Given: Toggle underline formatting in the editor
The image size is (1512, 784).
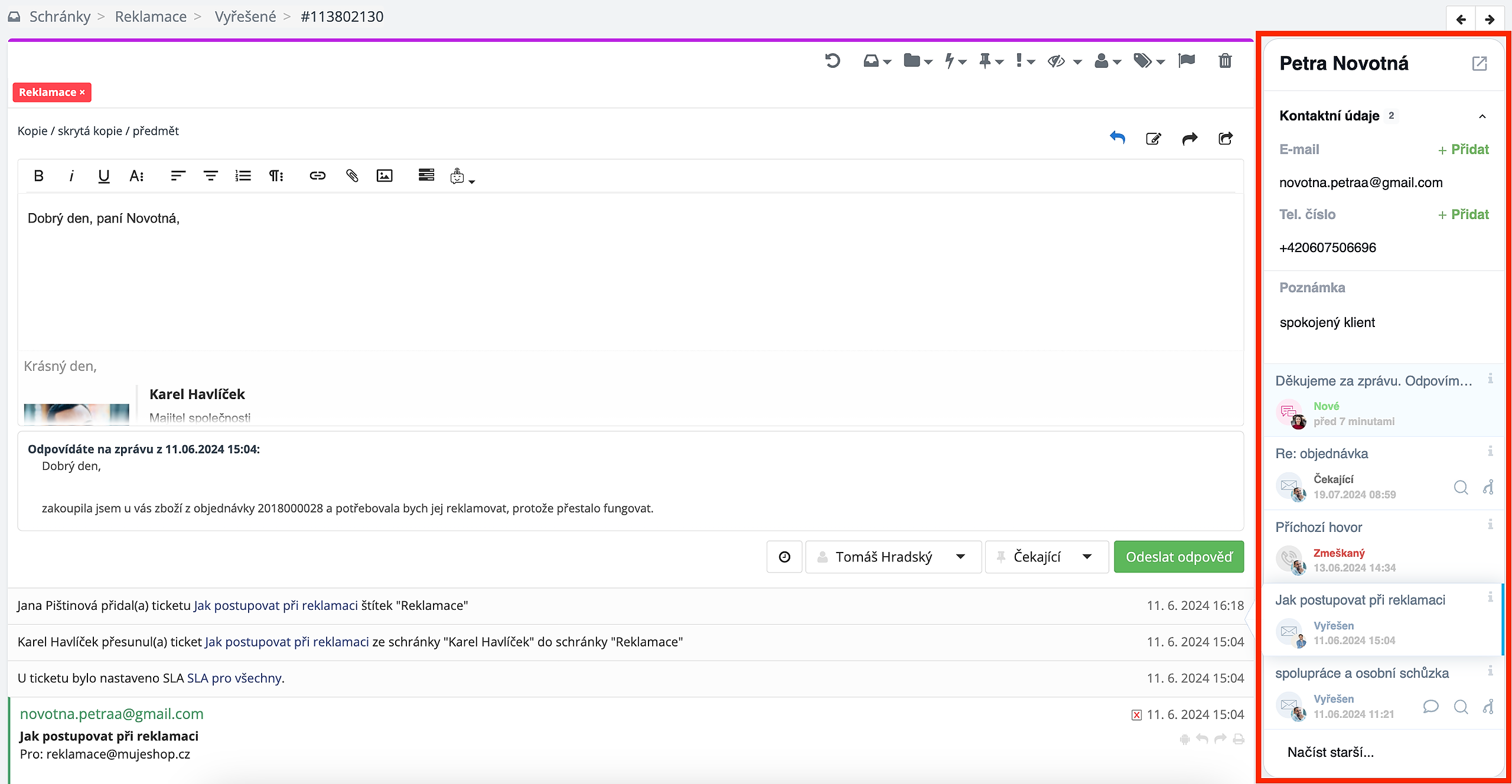Looking at the screenshot, I should point(103,175).
